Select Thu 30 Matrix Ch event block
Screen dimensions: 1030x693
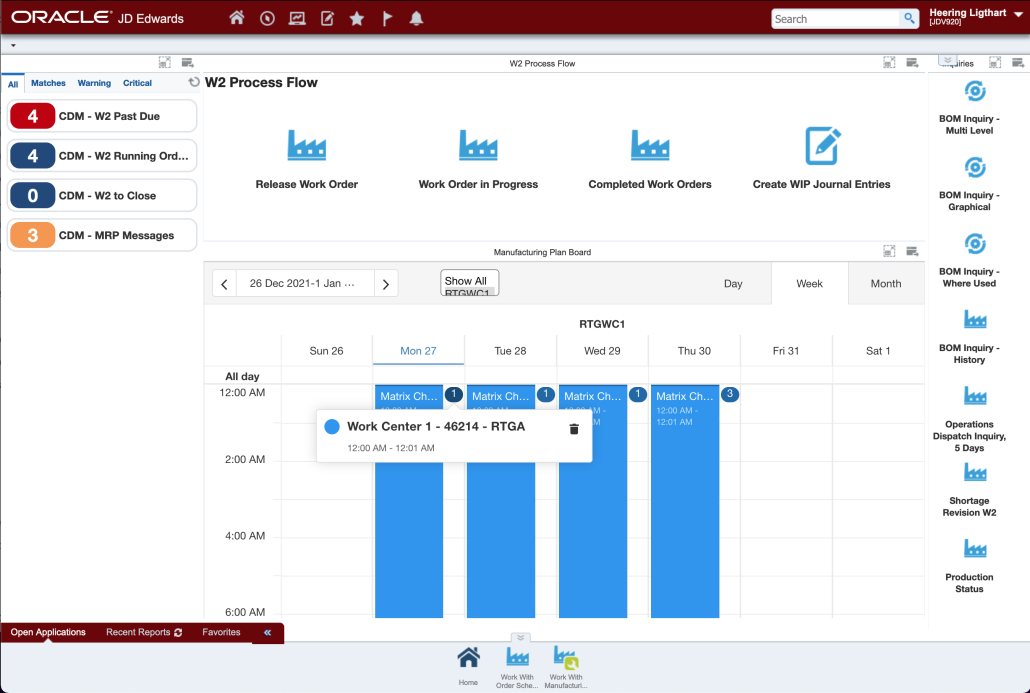[x=685, y=500]
